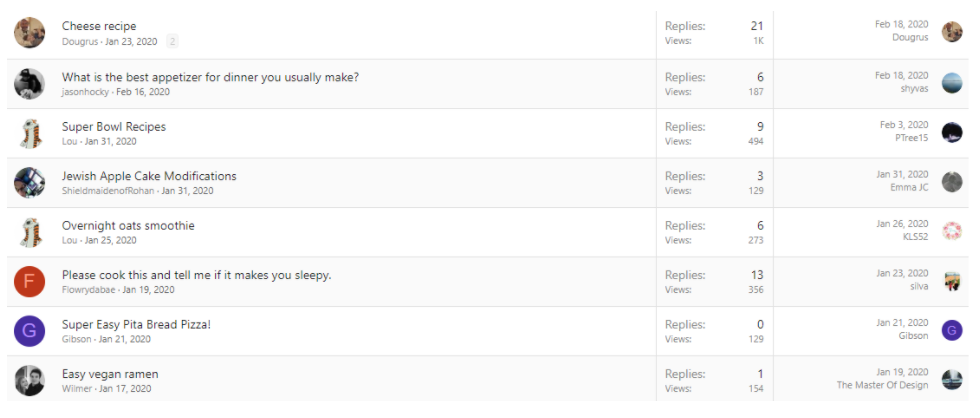Open Dougrus avatar beside Cheese recipe thread
This screenshot has width=980, height=418.
point(29,33)
